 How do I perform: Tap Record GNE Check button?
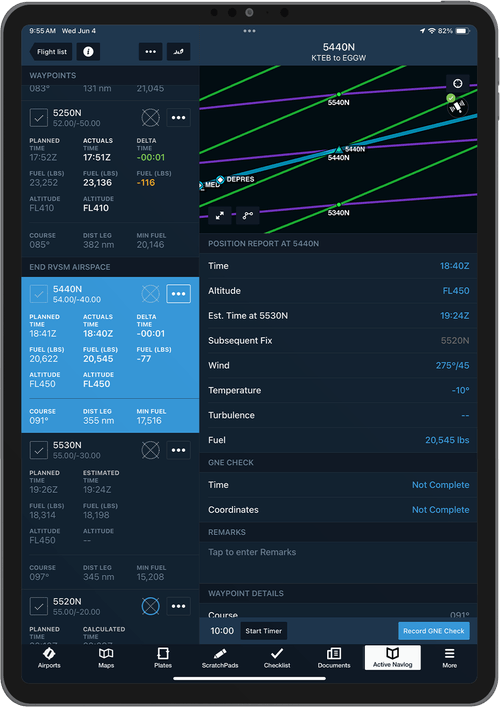point(434,631)
